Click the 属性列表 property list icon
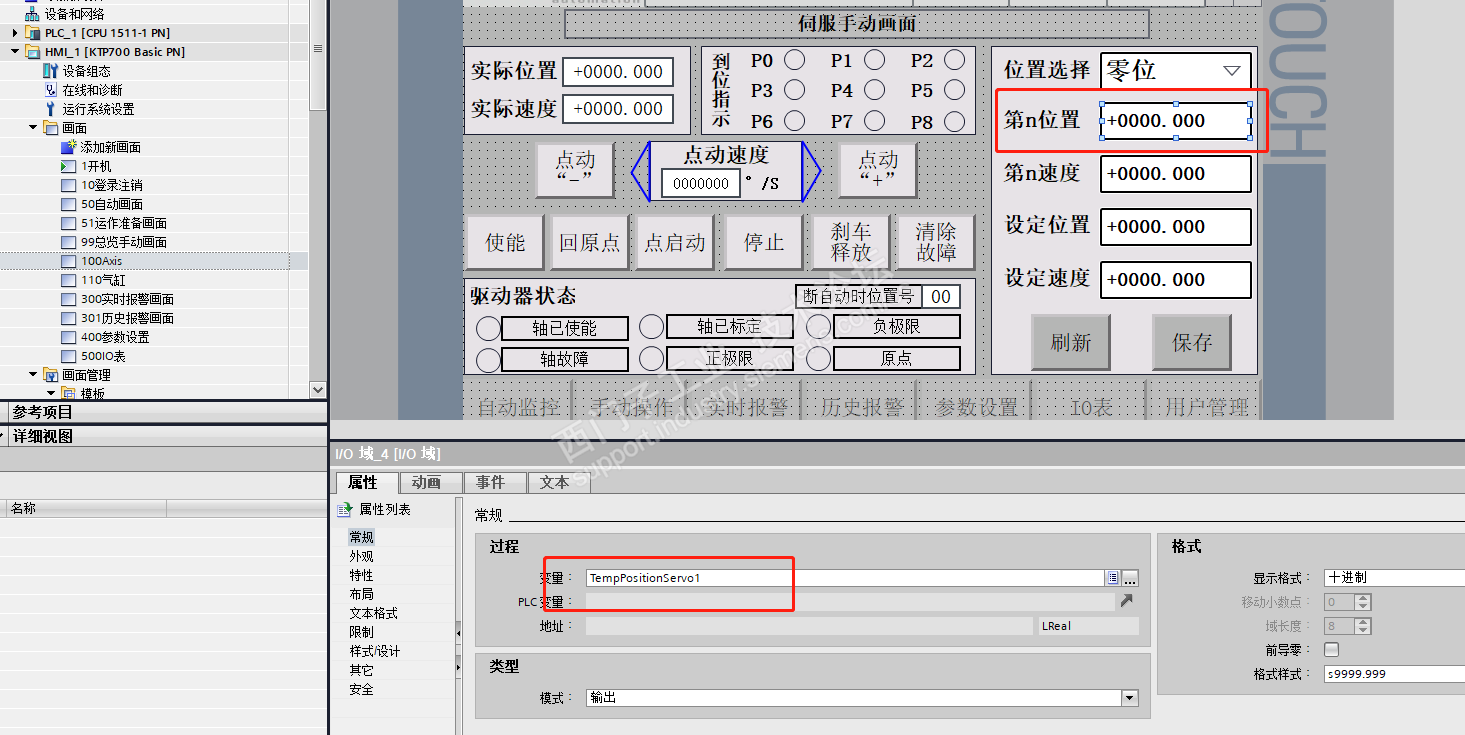Viewport: 1465px width, 735px height. [345, 509]
